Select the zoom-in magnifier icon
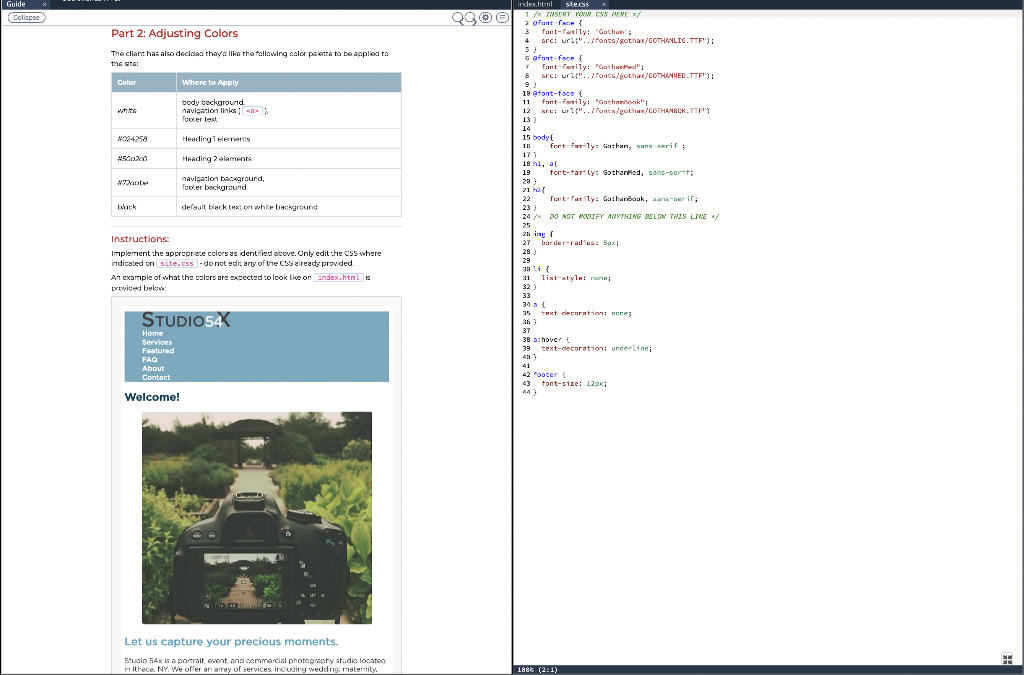1024x675 pixels. click(469, 17)
